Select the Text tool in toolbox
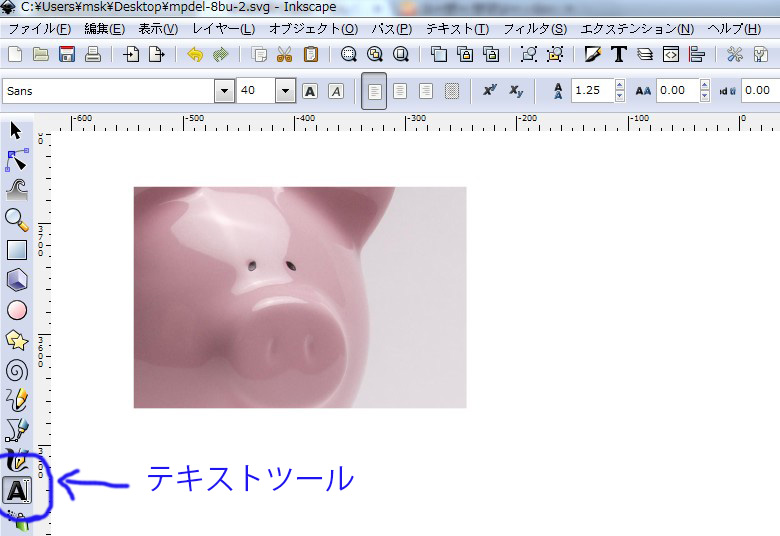 (17, 491)
